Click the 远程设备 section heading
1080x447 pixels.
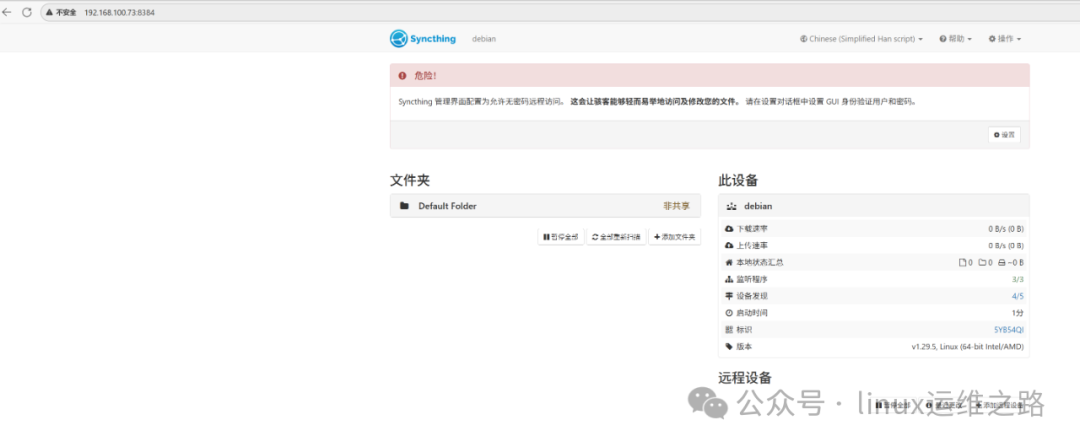[745, 377]
